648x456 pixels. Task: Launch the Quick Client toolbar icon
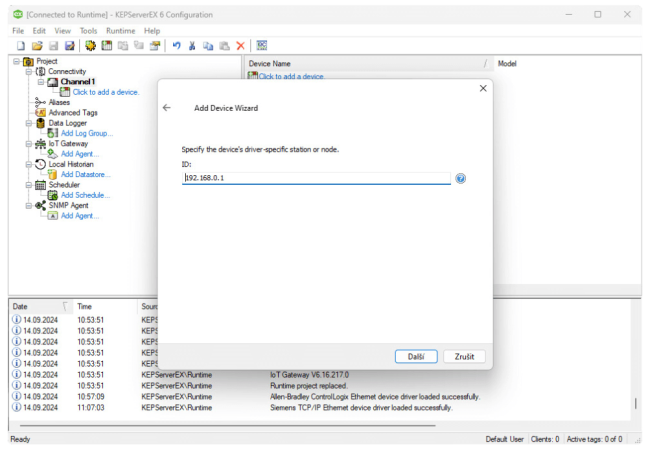[x=262, y=45]
